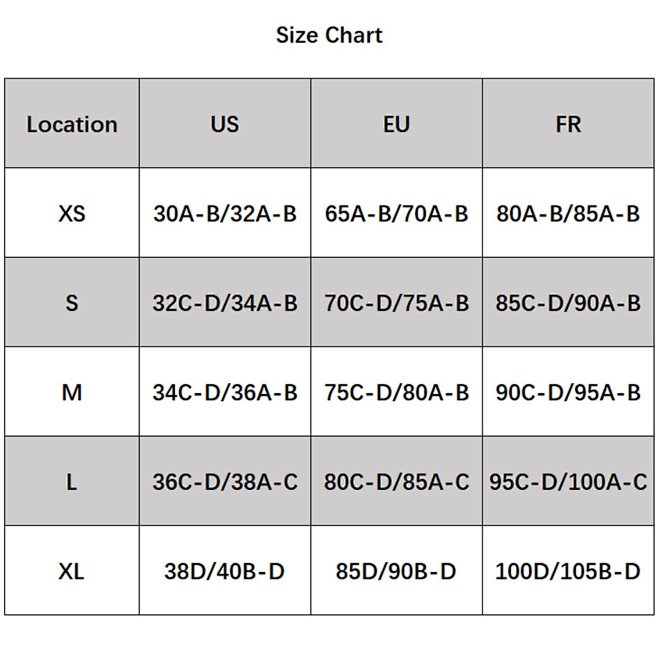The height and width of the screenshot is (658, 658).
Task: Click the 38D/40B-D cell
Action: coord(225,572)
